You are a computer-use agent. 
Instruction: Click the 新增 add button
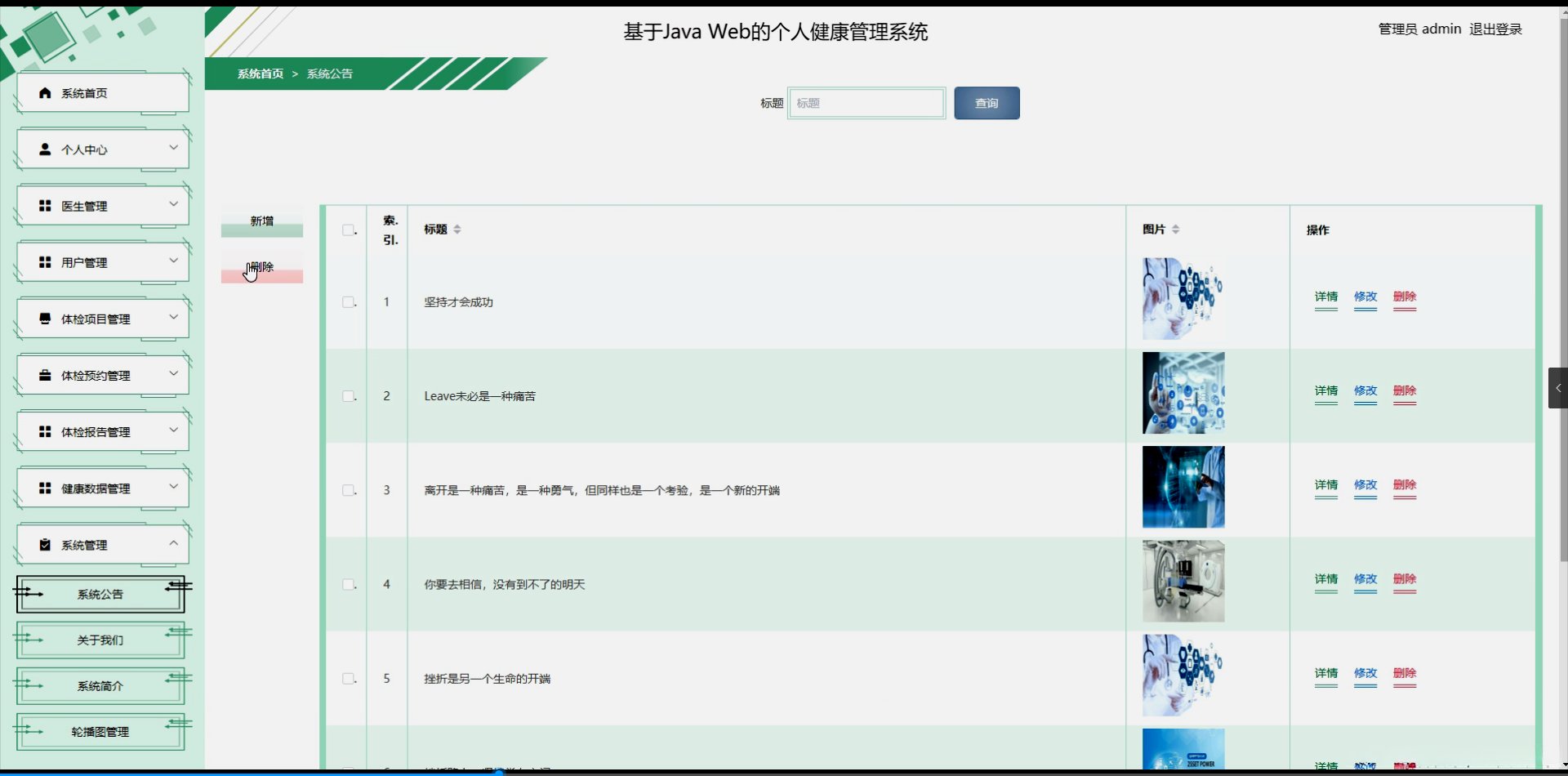(262, 221)
